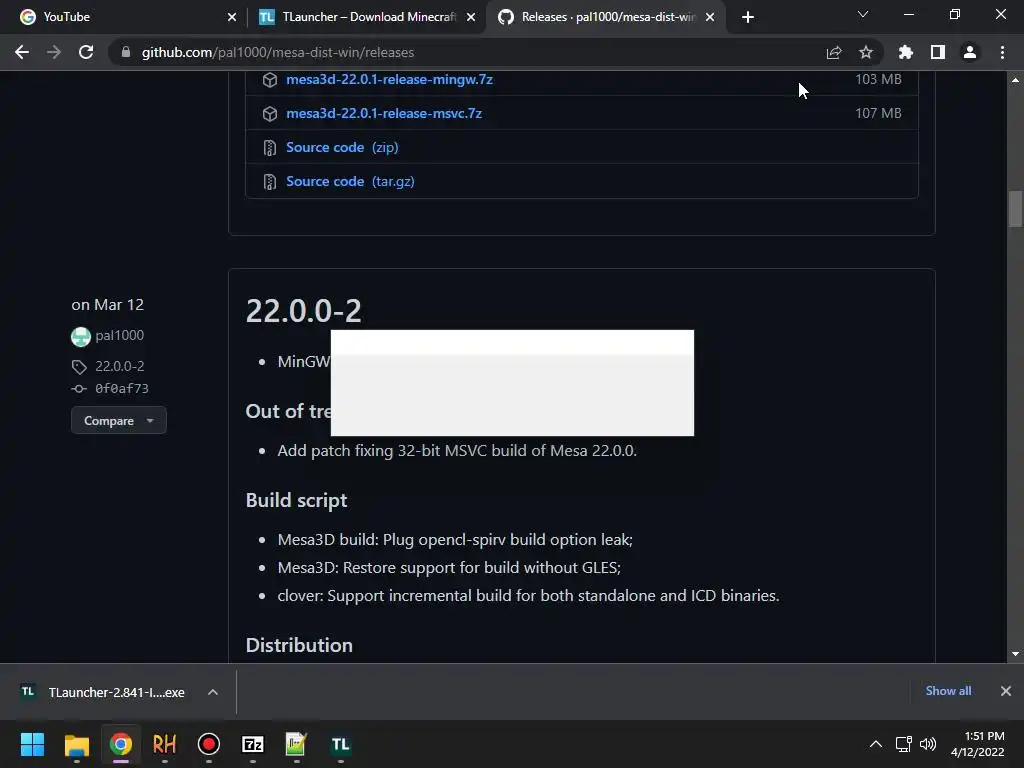
Task: Click the tab search chevron in title bar
Action: coord(863,14)
